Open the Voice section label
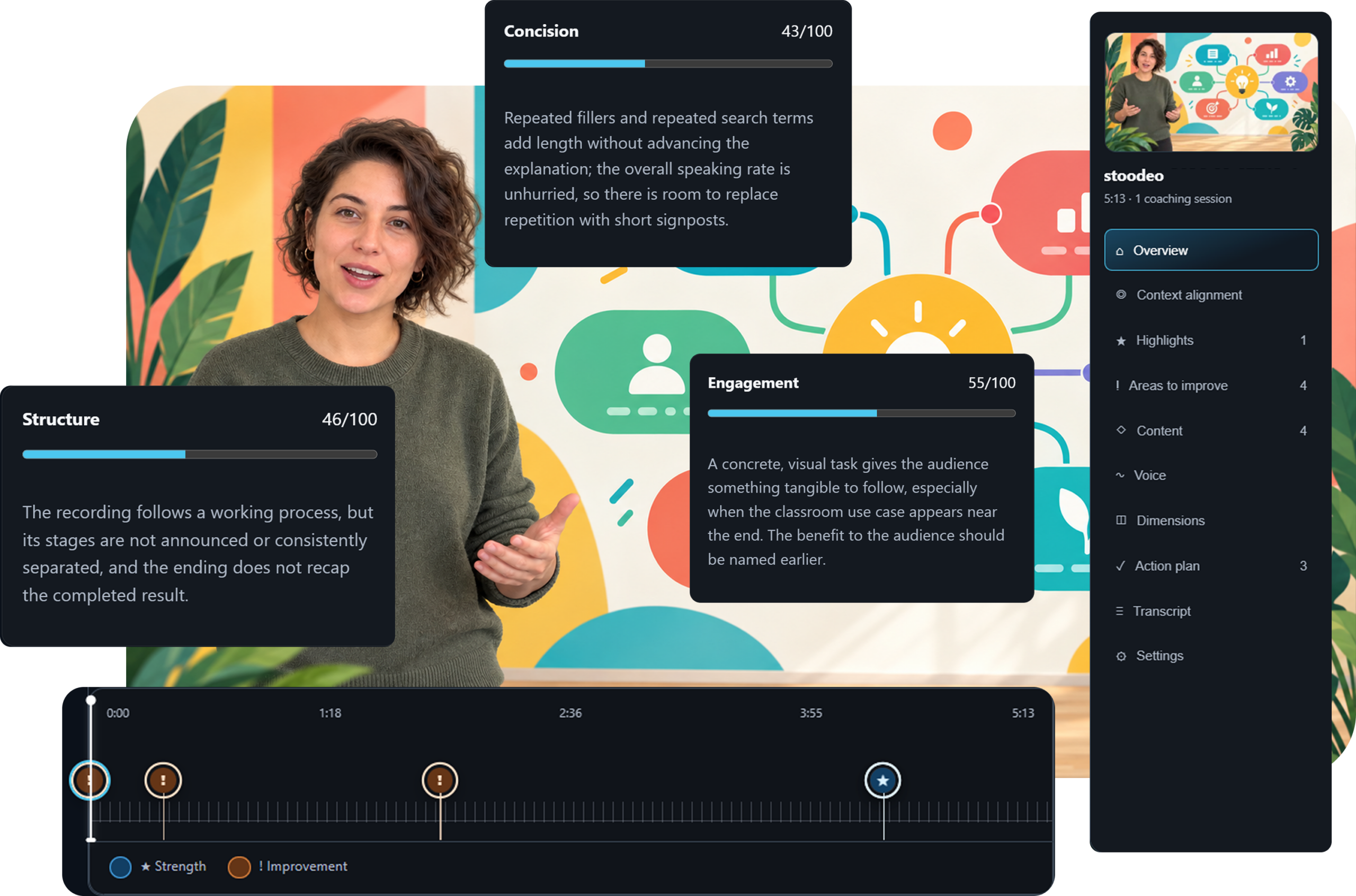Image resolution: width=1356 pixels, height=896 pixels. [1150, 476]
